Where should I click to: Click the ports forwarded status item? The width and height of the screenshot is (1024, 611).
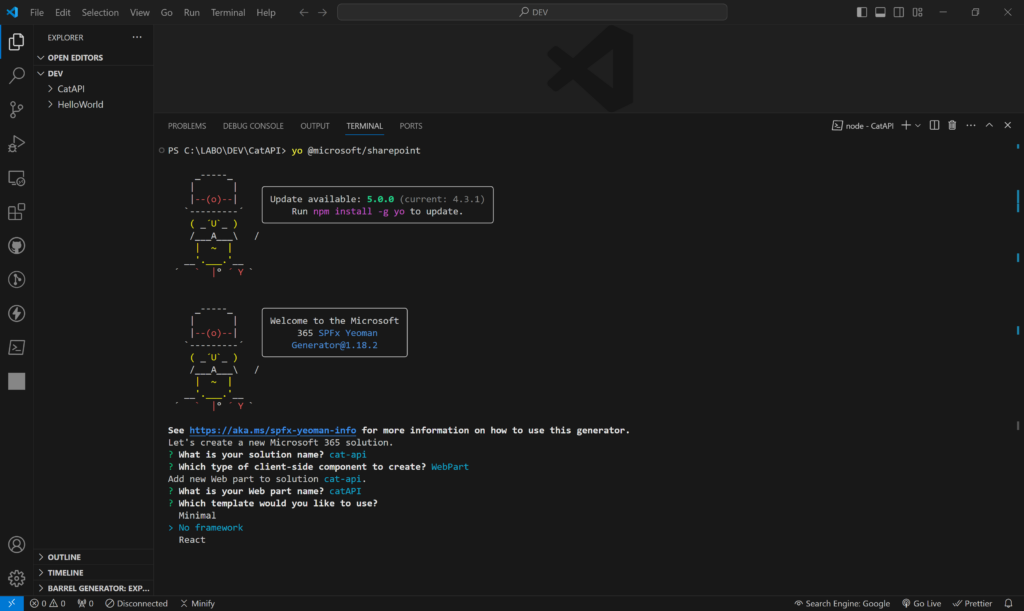tap(85, 603)
